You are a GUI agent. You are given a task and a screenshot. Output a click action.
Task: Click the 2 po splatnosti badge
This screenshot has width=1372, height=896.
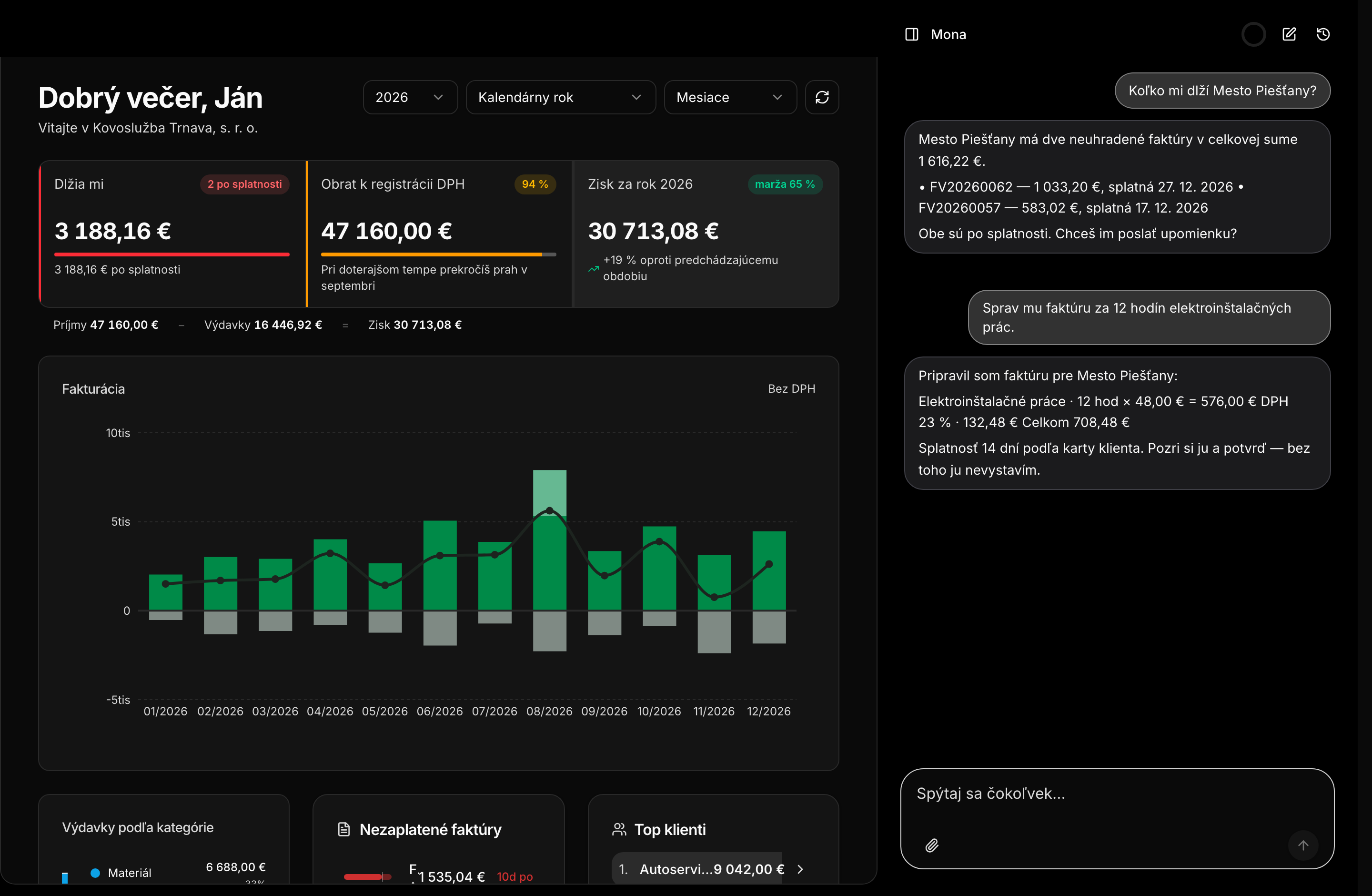pos(244,184)
